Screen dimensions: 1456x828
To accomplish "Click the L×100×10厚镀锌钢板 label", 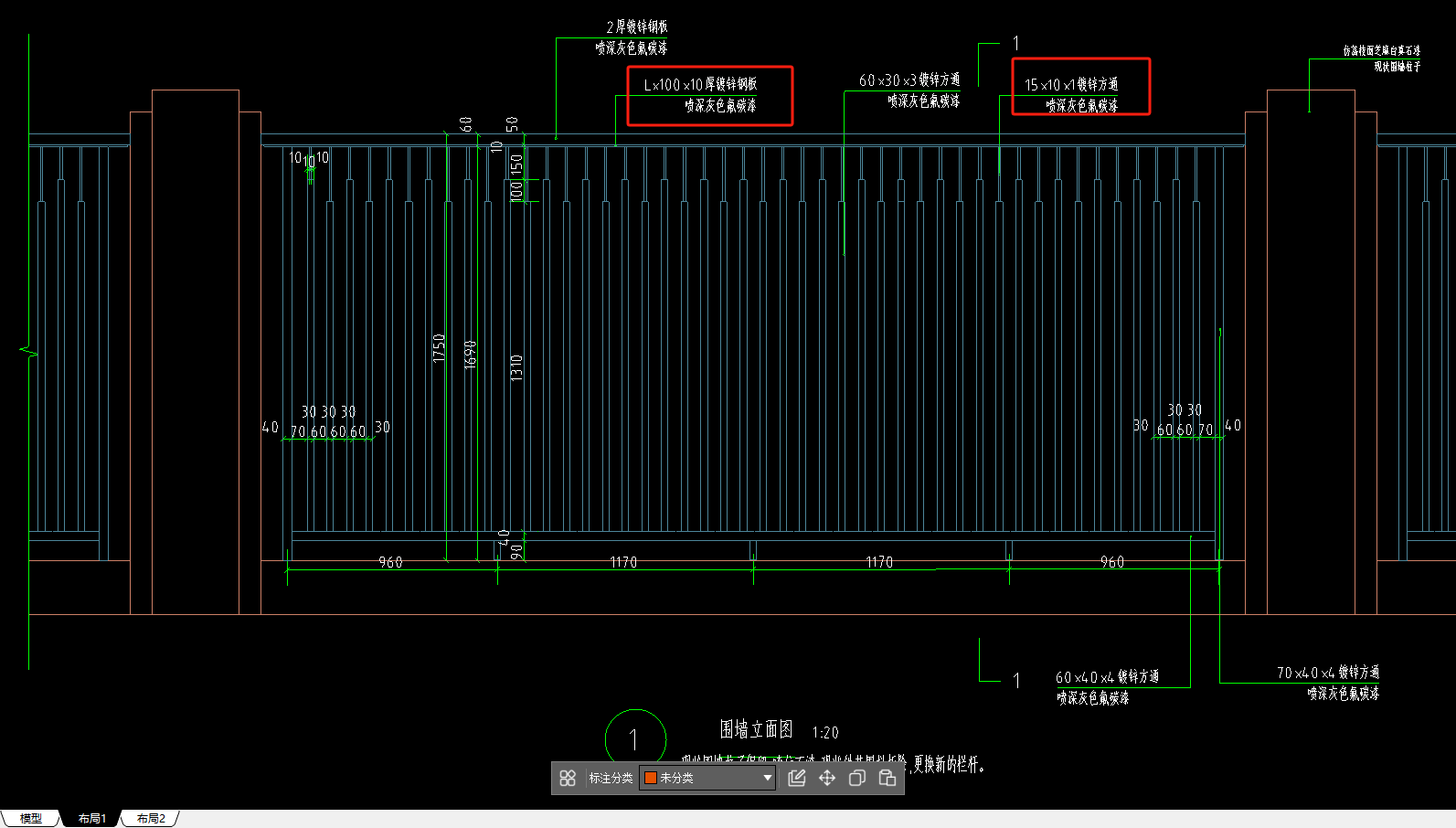I will 700,85.
